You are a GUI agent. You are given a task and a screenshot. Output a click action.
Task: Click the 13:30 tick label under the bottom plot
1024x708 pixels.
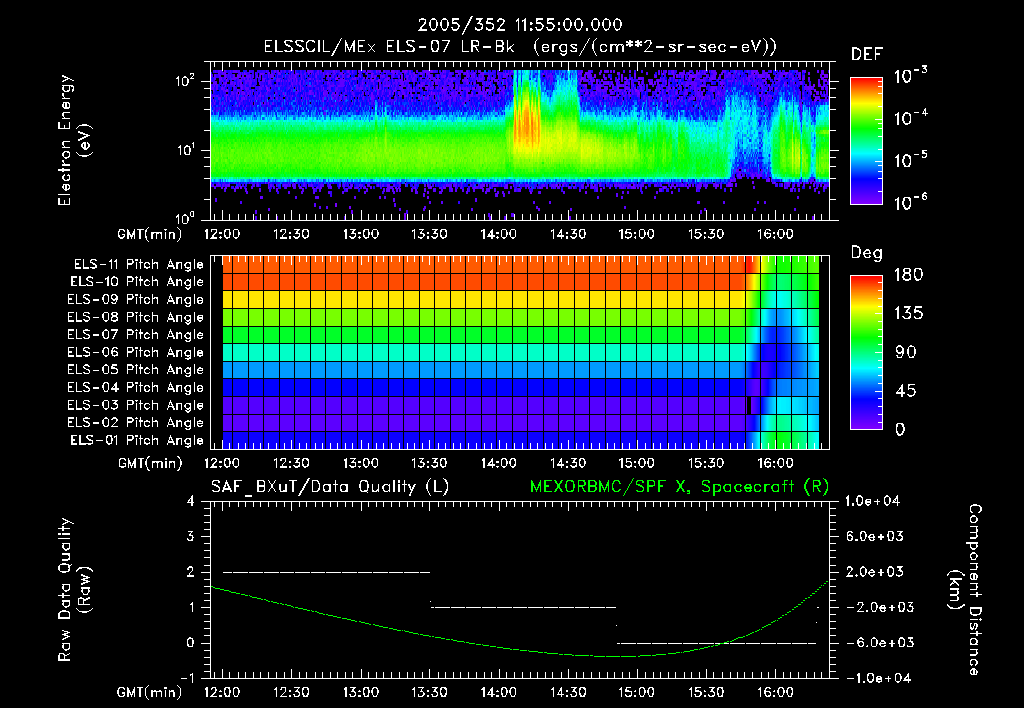[x=429, y=692]
